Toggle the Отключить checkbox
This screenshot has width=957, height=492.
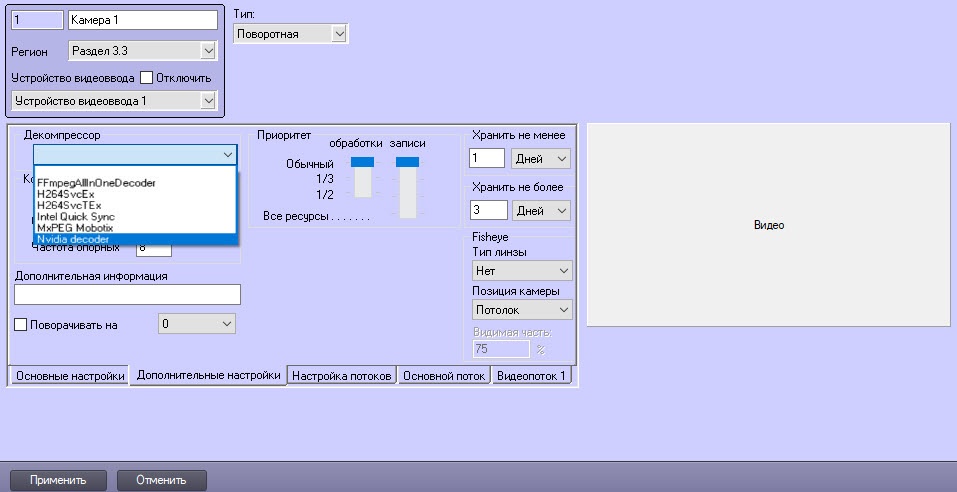(x=146, y=78)
